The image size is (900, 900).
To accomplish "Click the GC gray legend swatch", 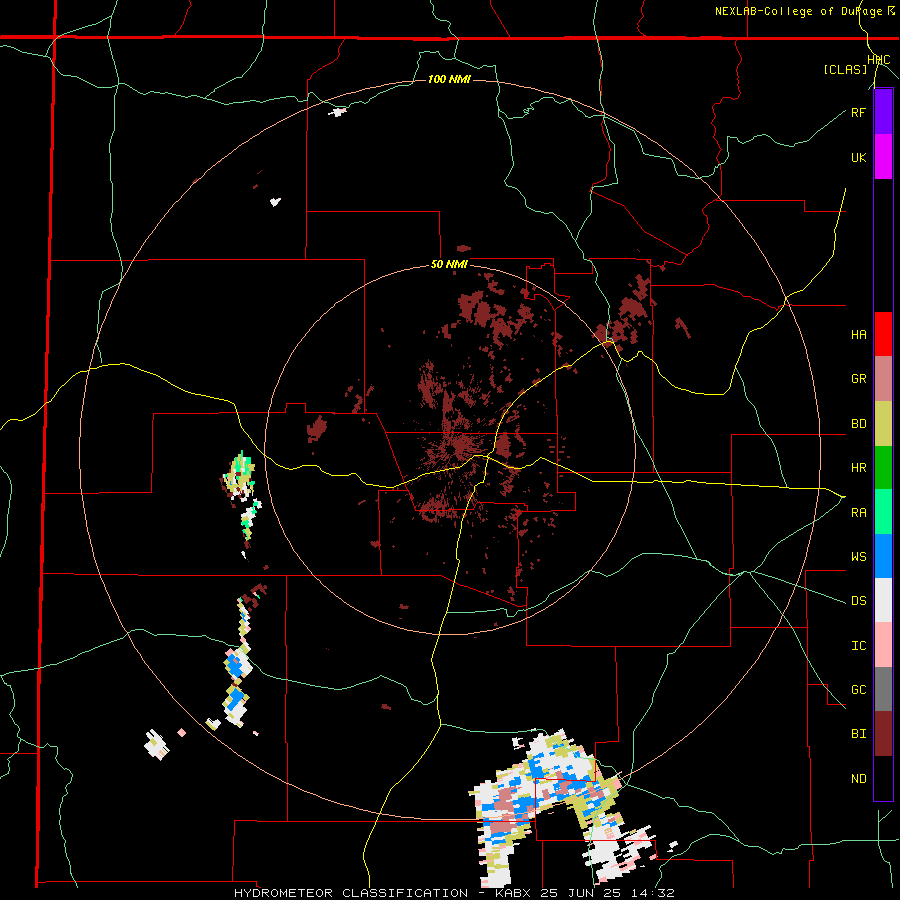I will point(883,689).
